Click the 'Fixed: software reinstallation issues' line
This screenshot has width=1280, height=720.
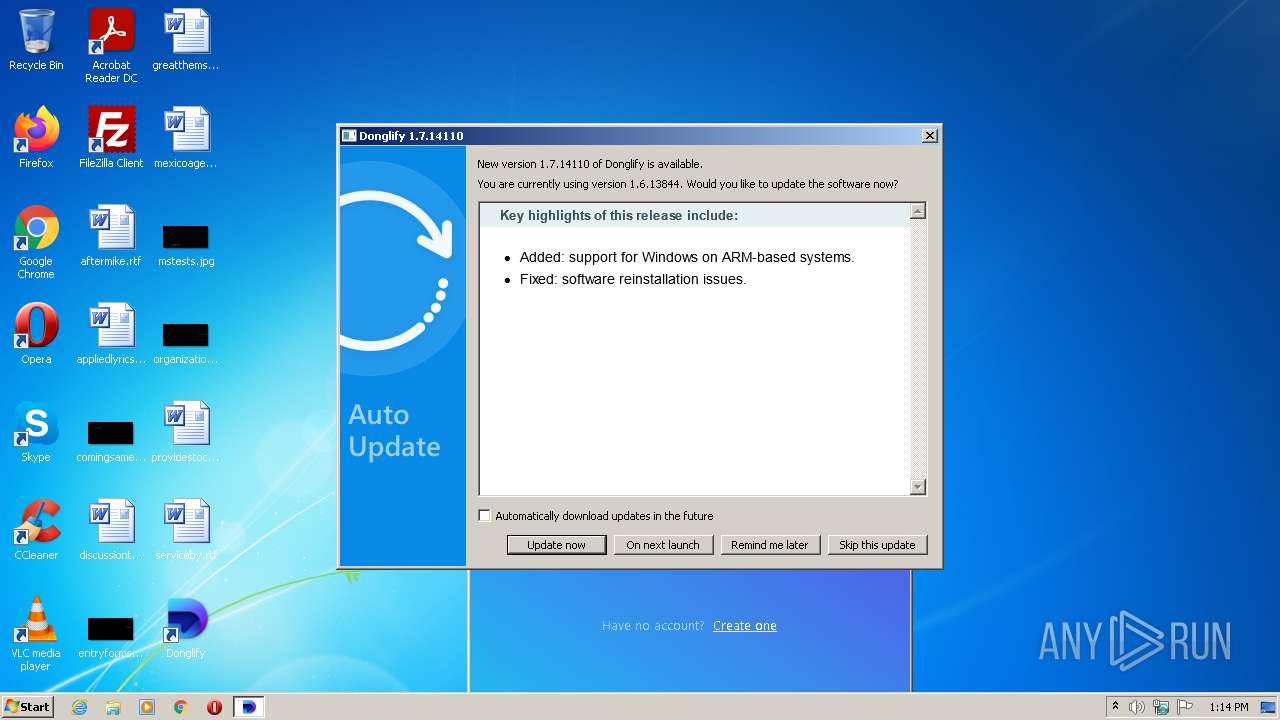click(633, 279)
